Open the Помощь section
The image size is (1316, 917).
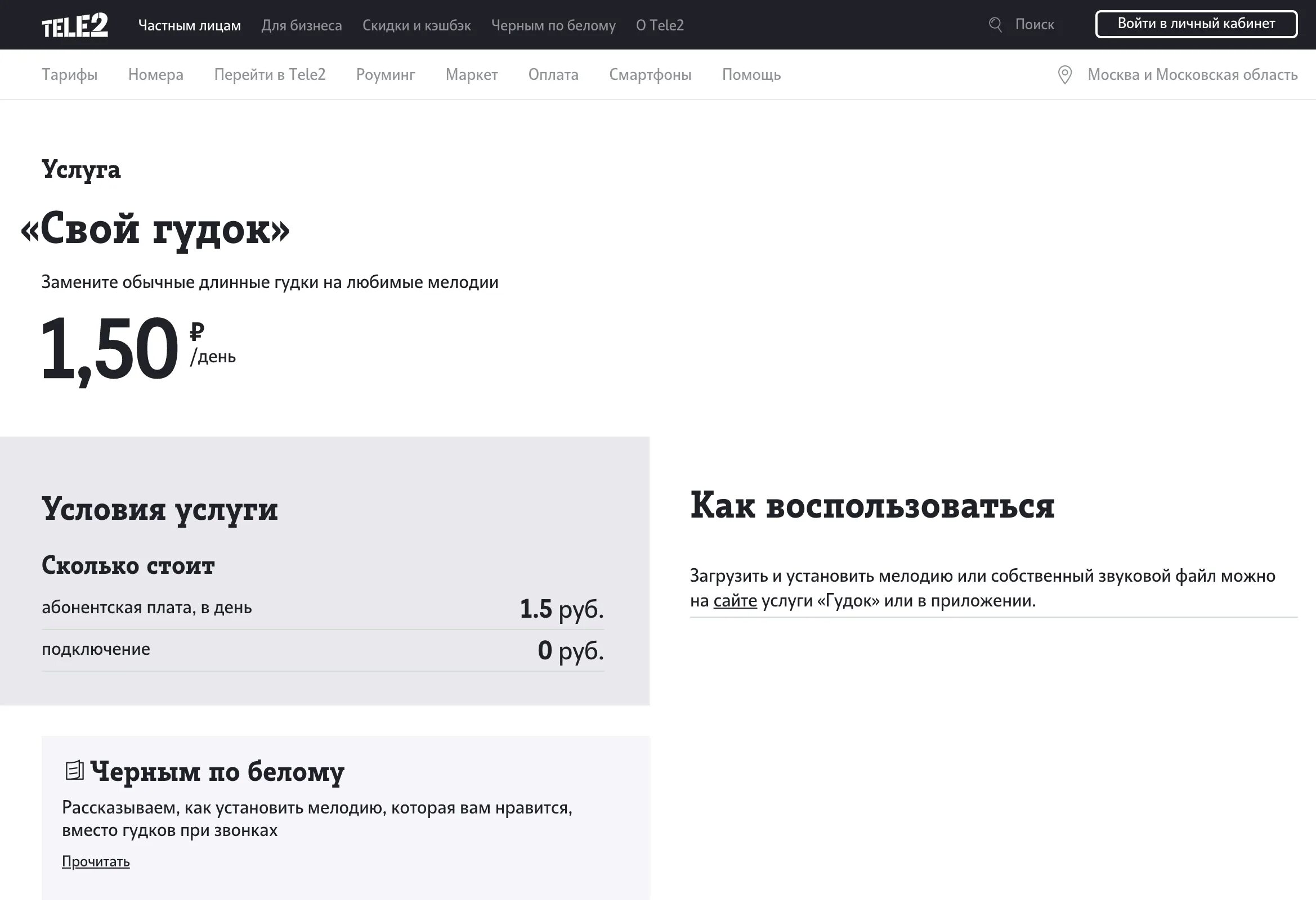pyautogui.click(x=751, y=74)
